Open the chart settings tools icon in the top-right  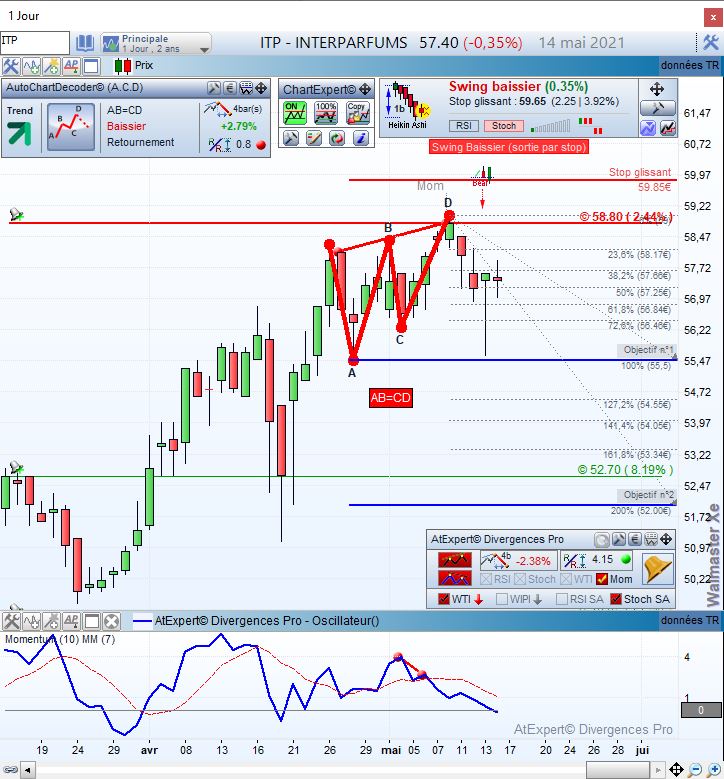click(x=711, y=42)
